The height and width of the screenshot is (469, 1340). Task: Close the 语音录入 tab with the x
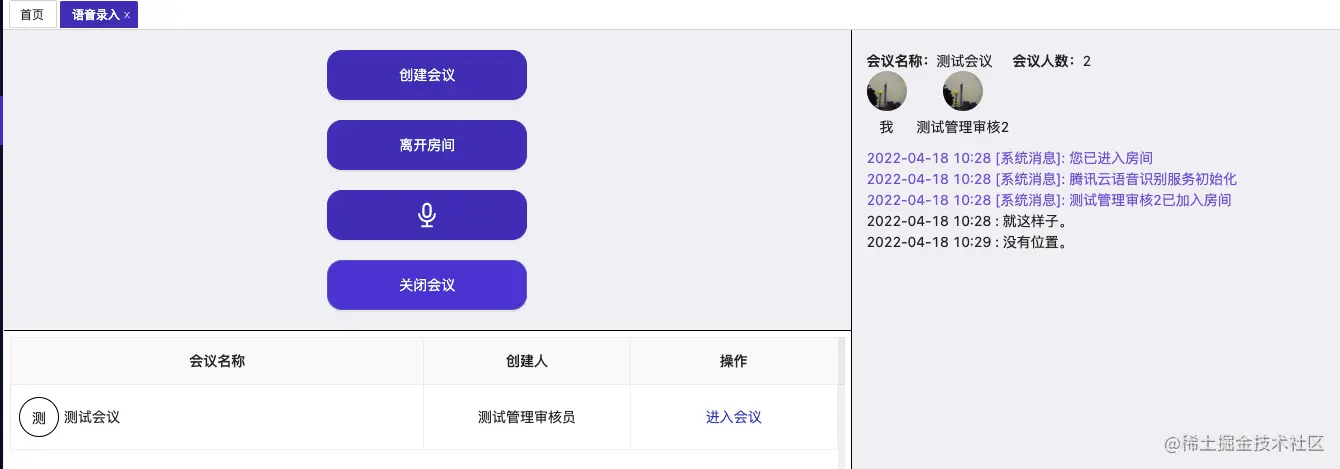tap(127, 16)
